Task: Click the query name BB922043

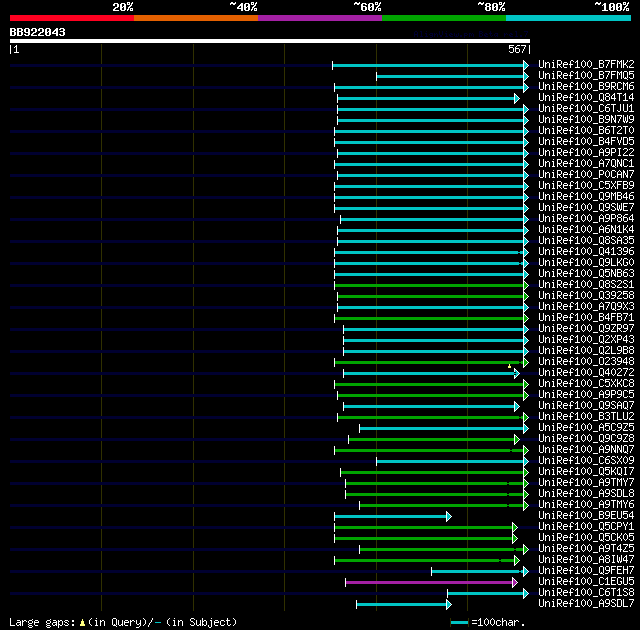Action: point(37,32)
